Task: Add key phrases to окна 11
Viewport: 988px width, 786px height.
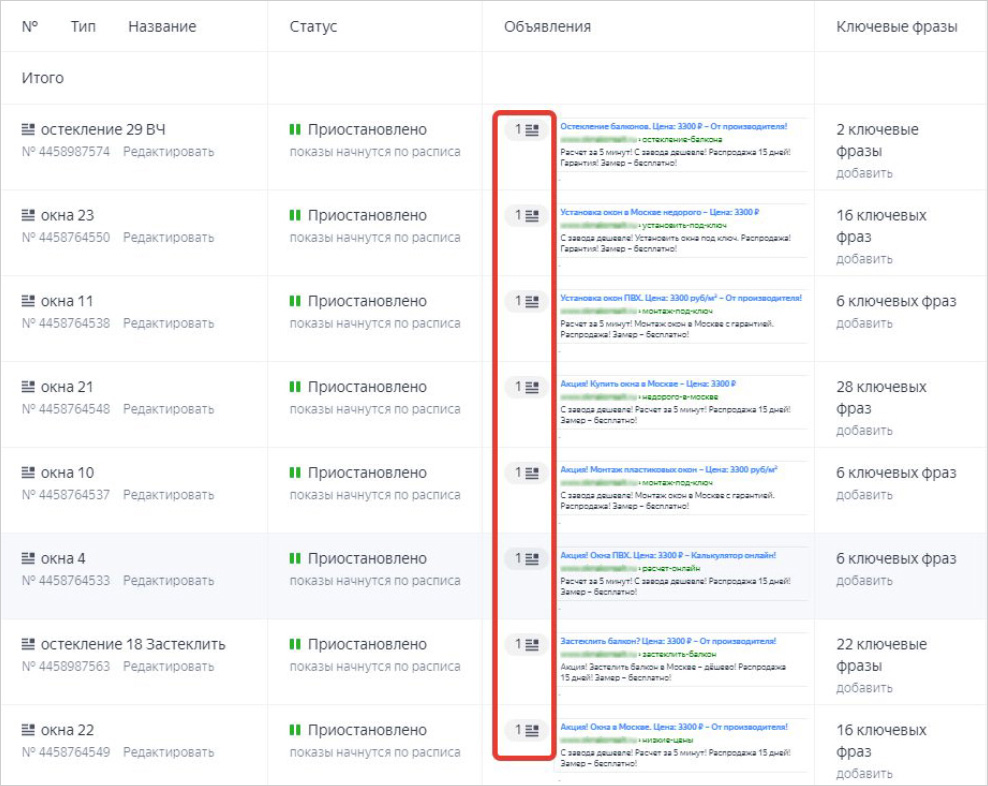Action: 864,323
